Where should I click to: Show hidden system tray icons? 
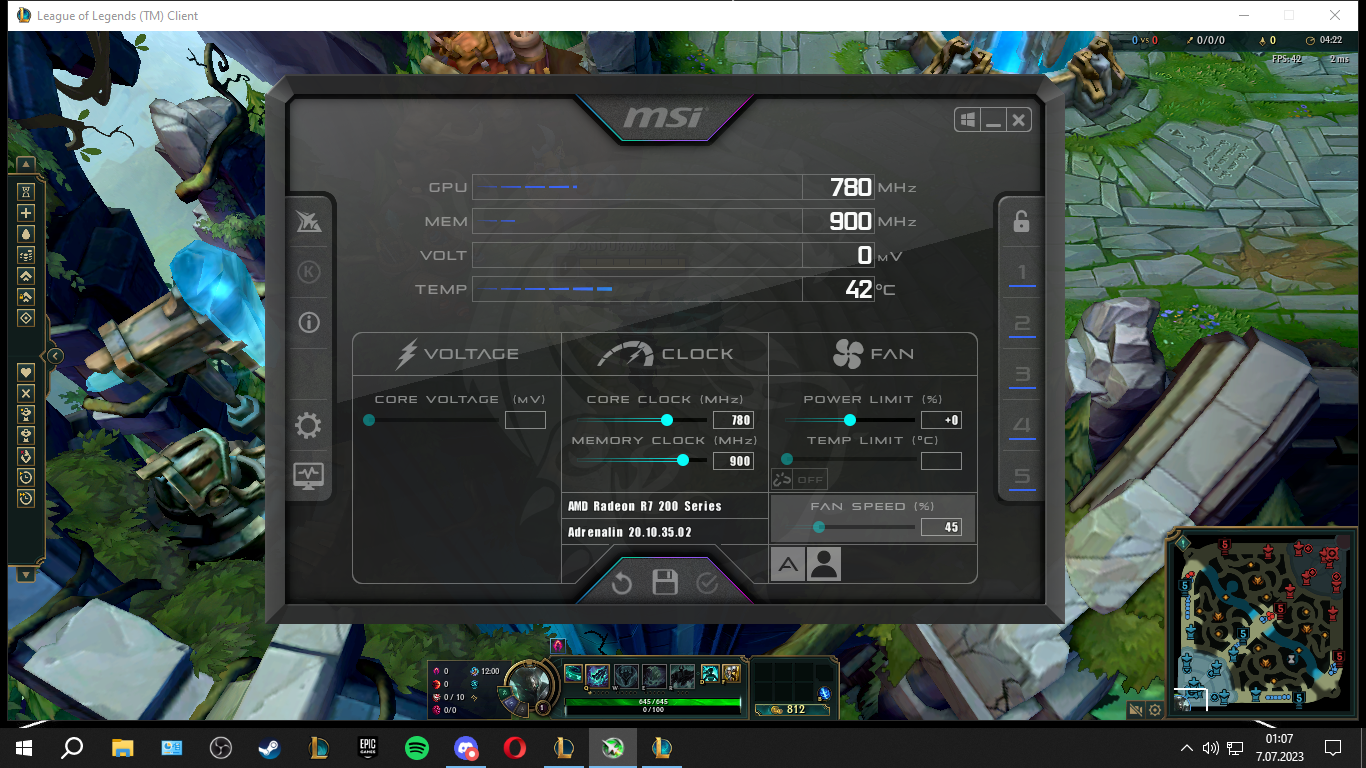pyautogui.click(x=1187, y=747)
